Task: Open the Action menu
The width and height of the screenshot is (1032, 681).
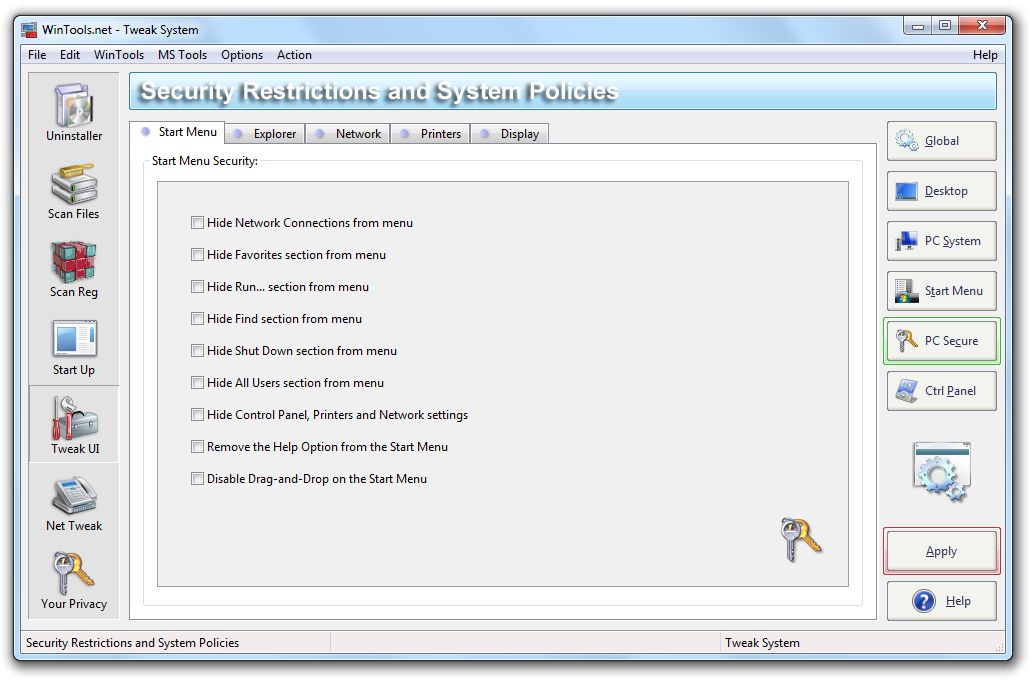Action: pyautogui.click(x=294, y=55)
